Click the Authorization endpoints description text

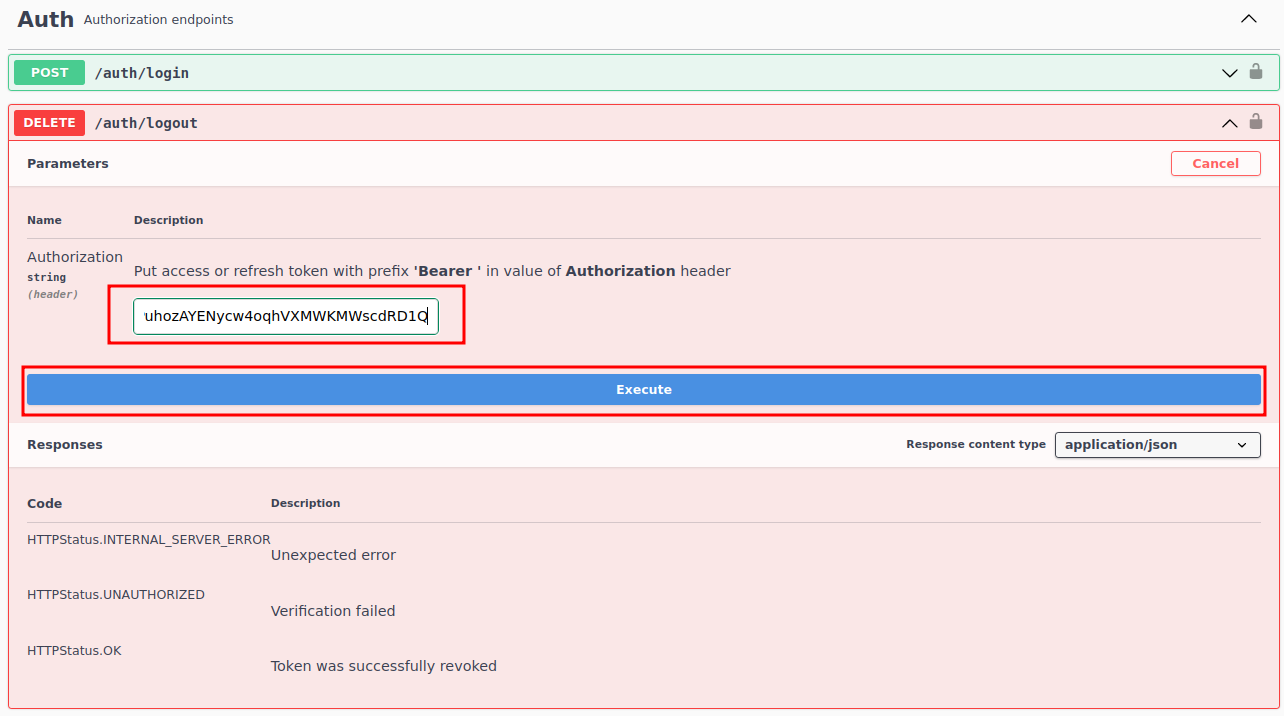pos(159,20)
